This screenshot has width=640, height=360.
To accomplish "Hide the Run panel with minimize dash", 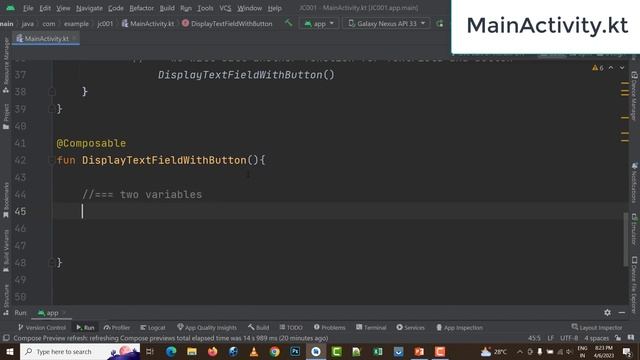I will click(x=622, y=313).
